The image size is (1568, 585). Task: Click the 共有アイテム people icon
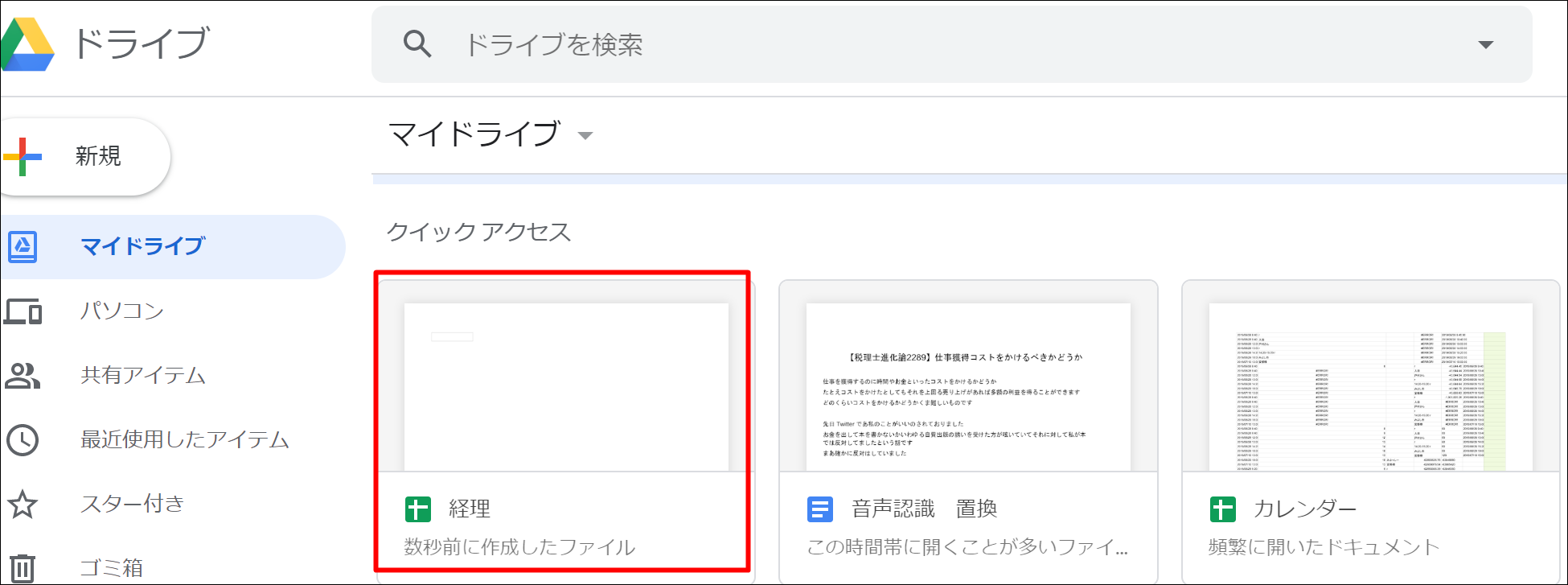(23, 375)
